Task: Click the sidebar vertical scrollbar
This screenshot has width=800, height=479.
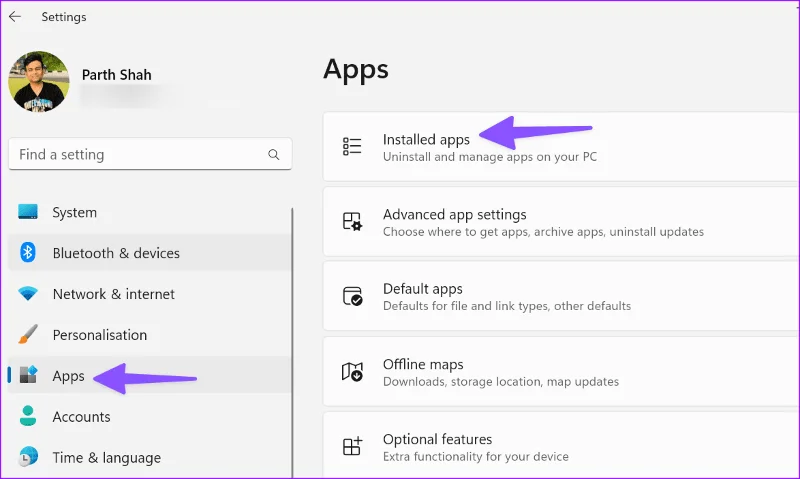Action: tap(292, 342)
